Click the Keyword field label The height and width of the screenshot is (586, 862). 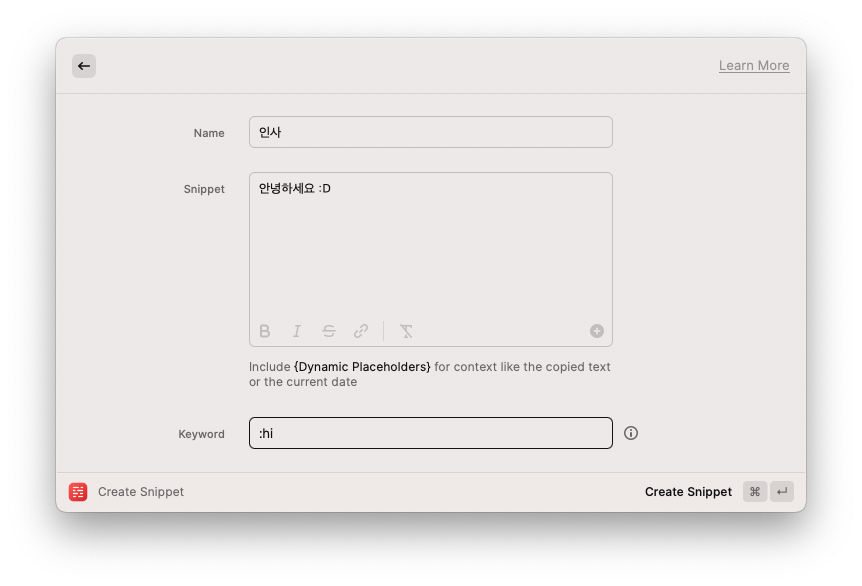(x=201, y=434)
